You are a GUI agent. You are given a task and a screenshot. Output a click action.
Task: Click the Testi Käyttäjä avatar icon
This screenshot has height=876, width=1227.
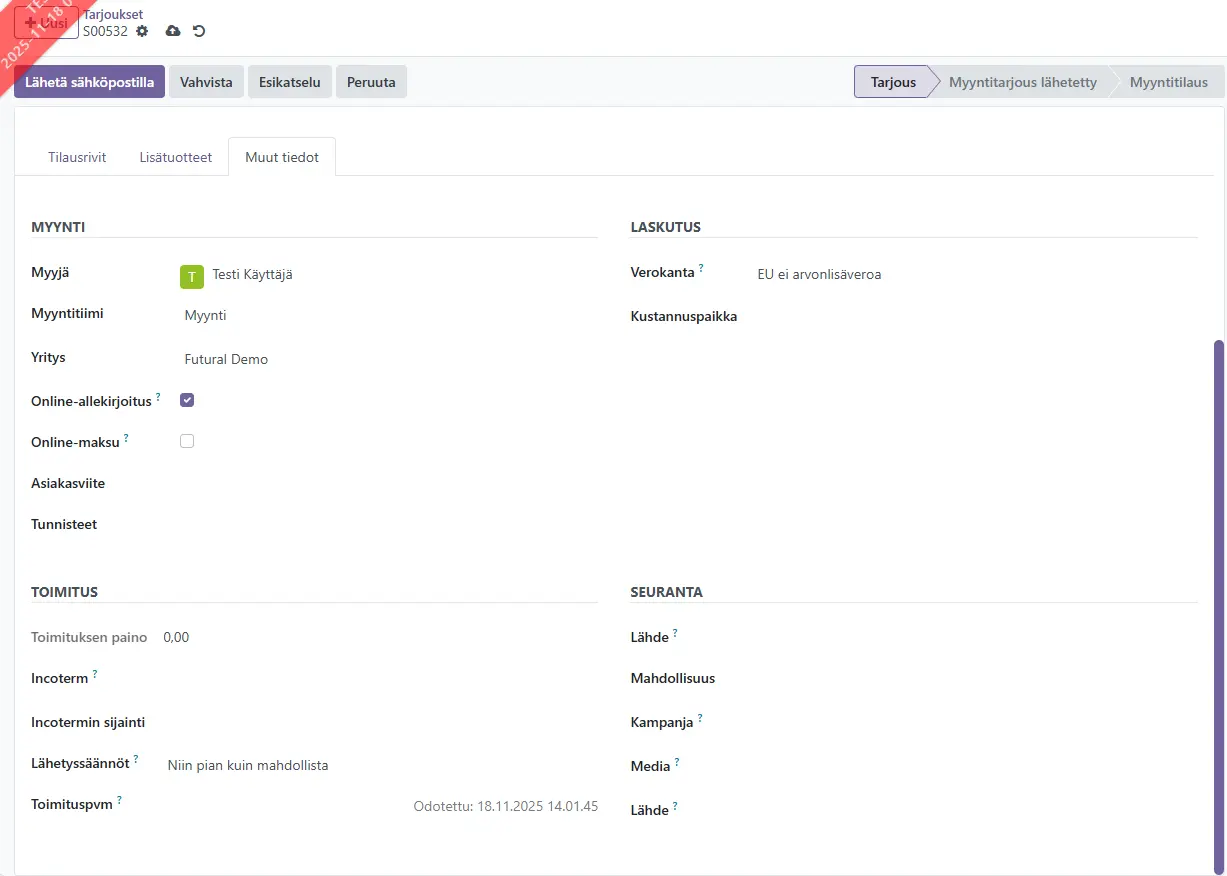pos(192,276)
